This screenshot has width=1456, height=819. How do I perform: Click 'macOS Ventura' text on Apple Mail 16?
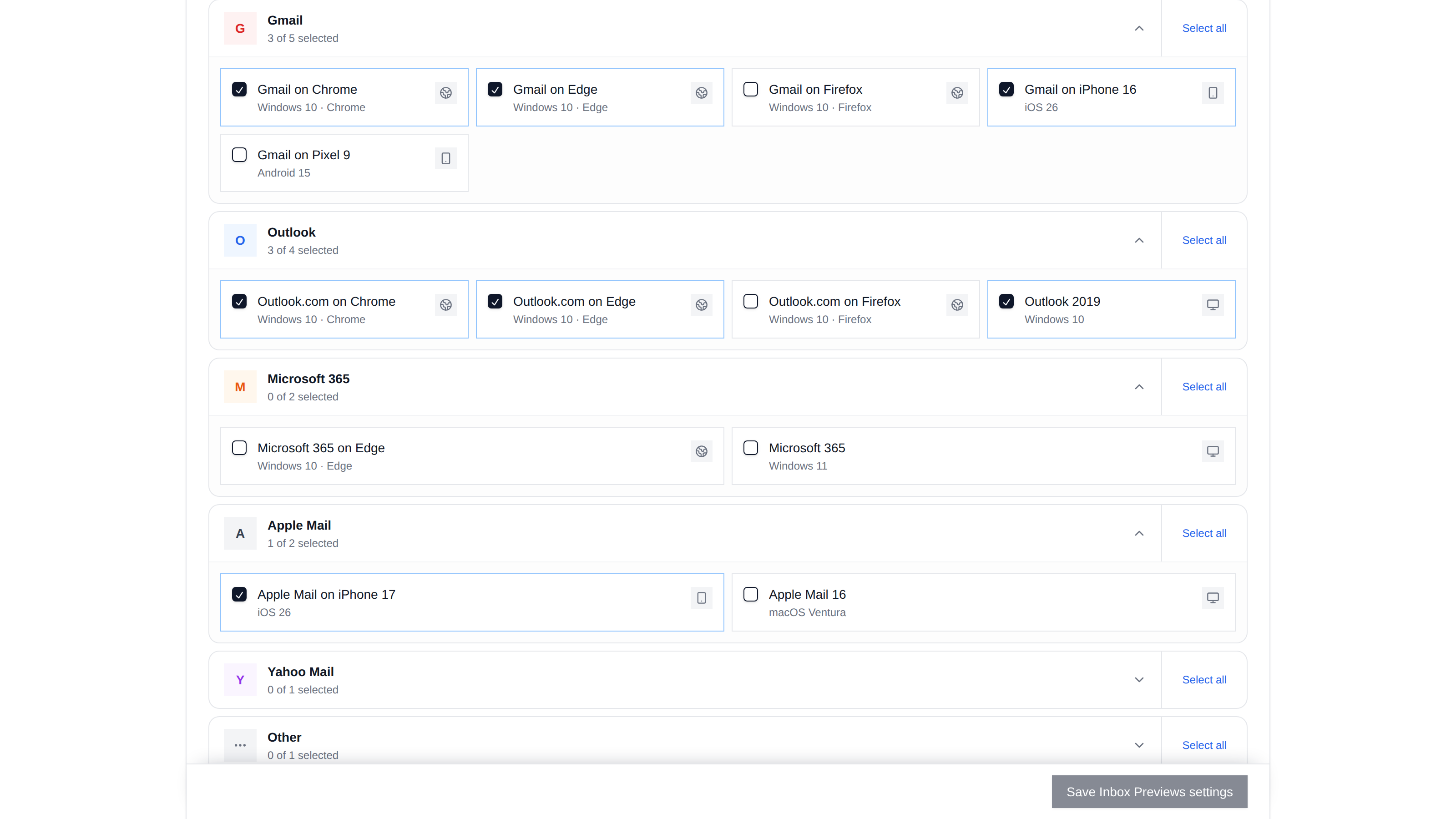click(x=807, y=612)
